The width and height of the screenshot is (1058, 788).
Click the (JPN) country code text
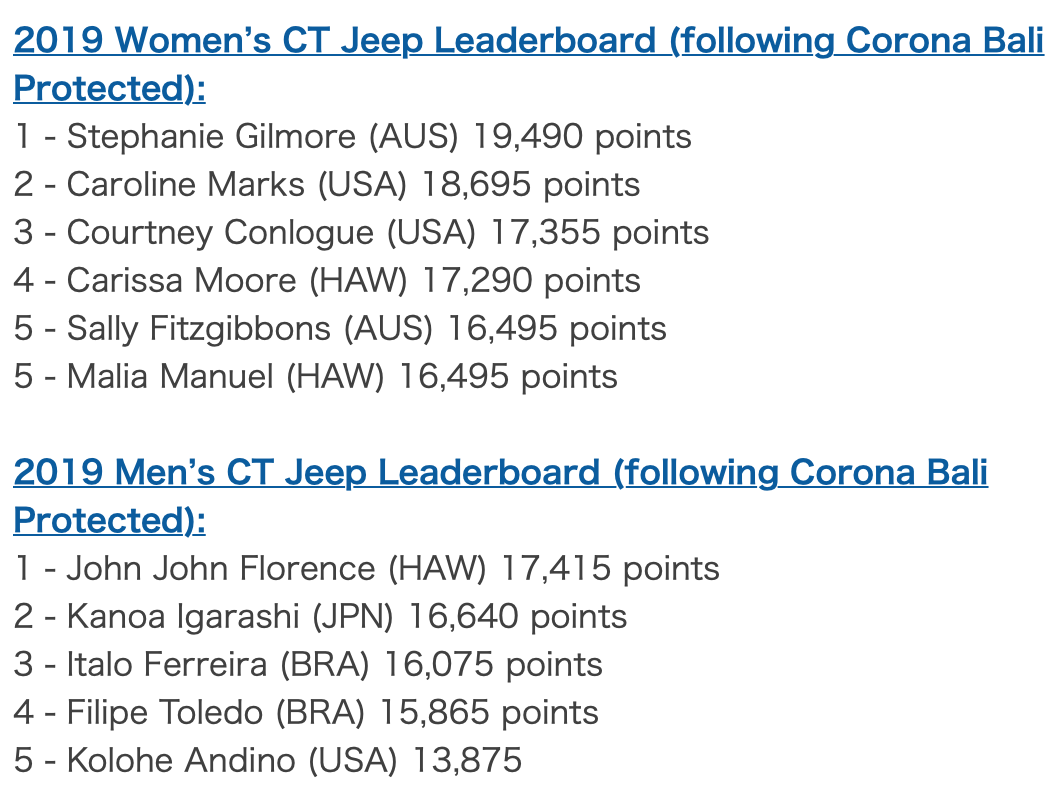[x=352, y=617]
